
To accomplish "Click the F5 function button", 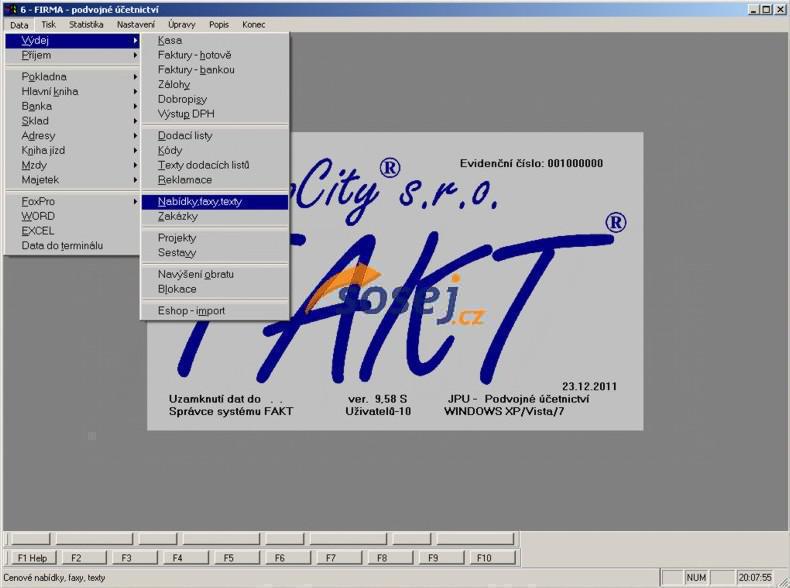I will tap(236, 558).
